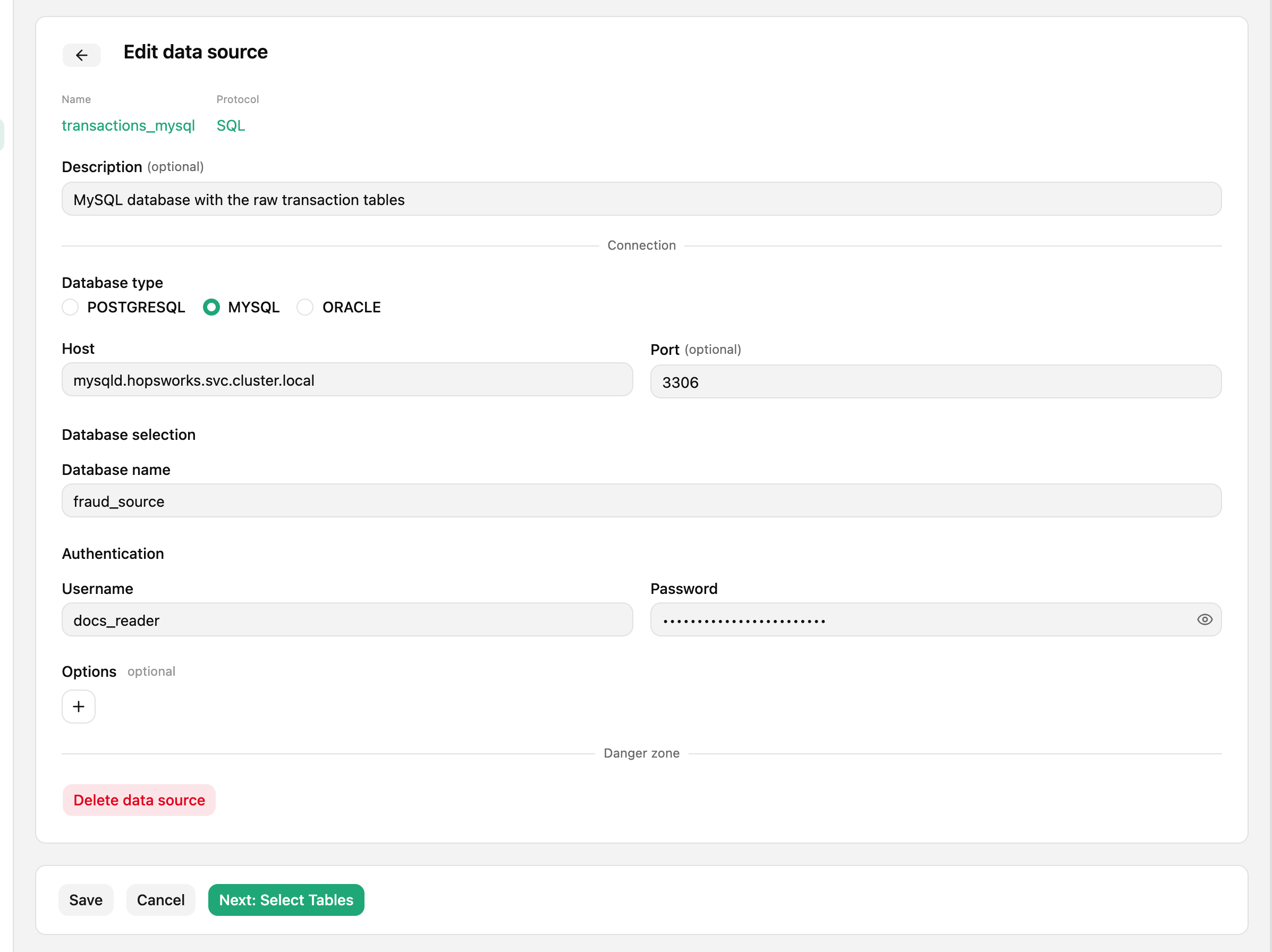1272x952 pixels.
Task: Edit the Description field
Action: point(642,199)
